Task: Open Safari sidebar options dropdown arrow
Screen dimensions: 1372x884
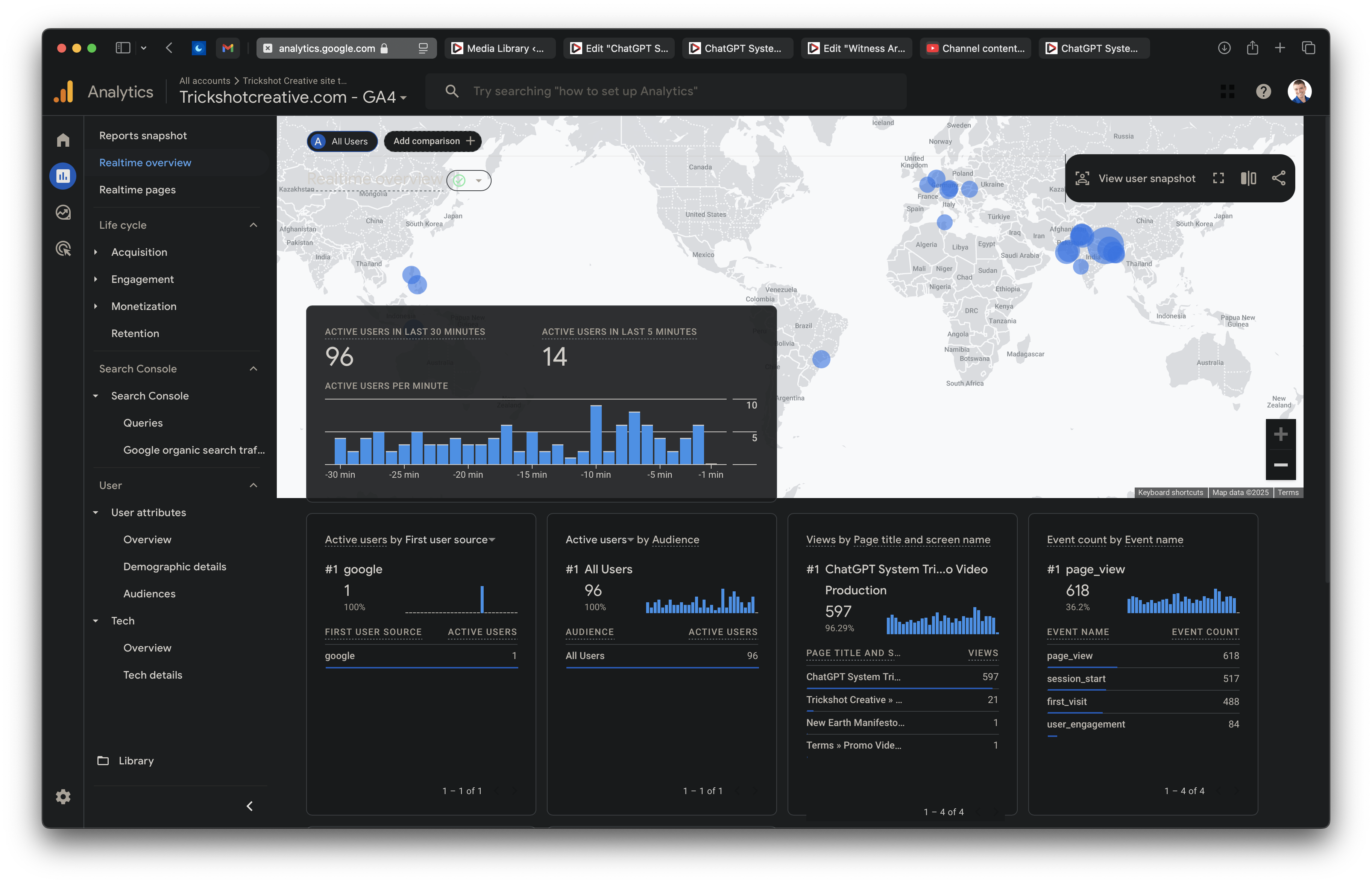Action: pyautogui.click(x=143, y=48)
